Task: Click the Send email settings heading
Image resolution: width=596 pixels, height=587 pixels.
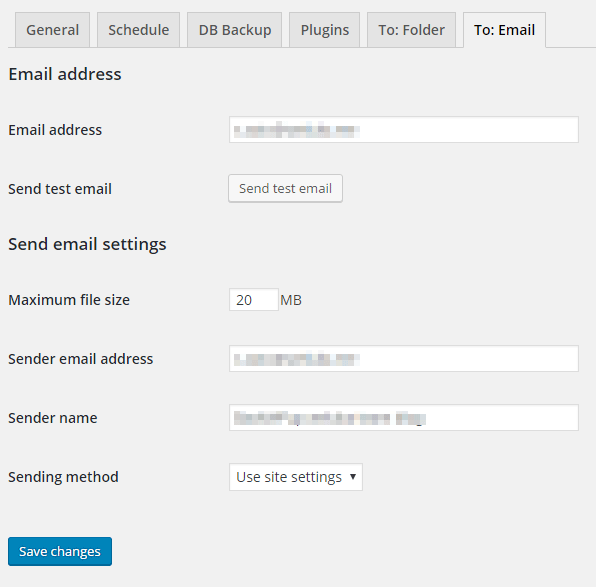Action: tap(87, 244)
